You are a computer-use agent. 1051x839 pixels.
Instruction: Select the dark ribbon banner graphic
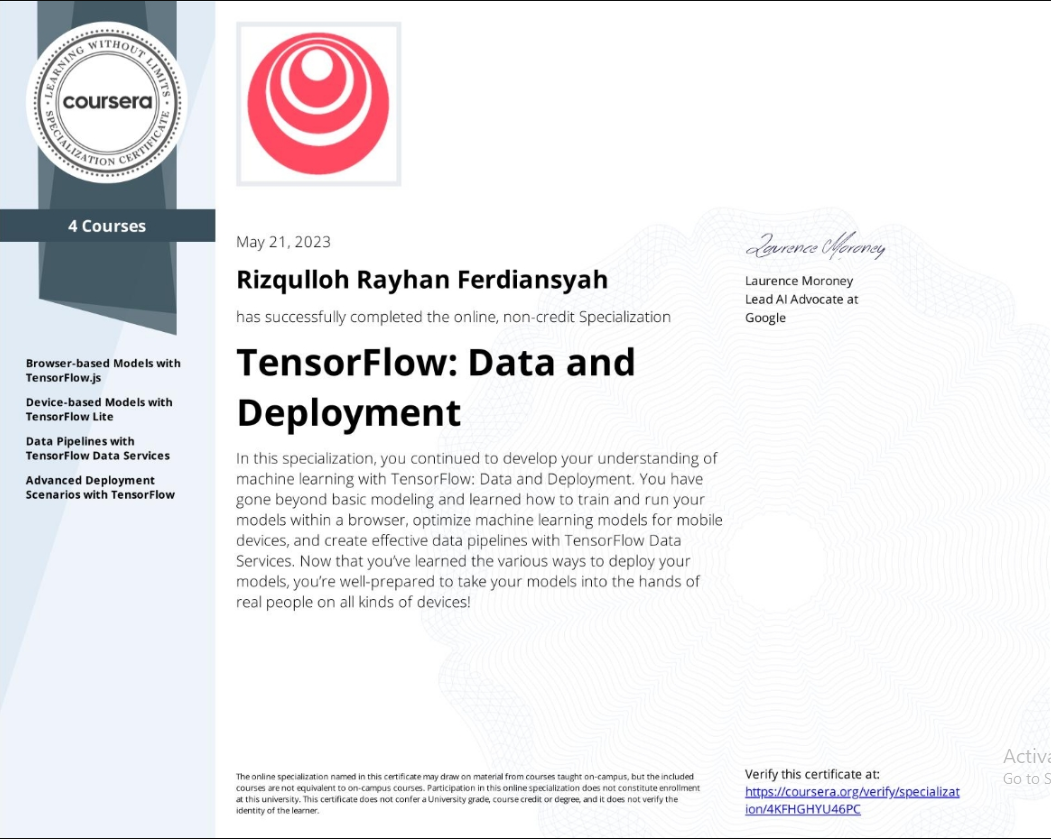click(106, 290)
